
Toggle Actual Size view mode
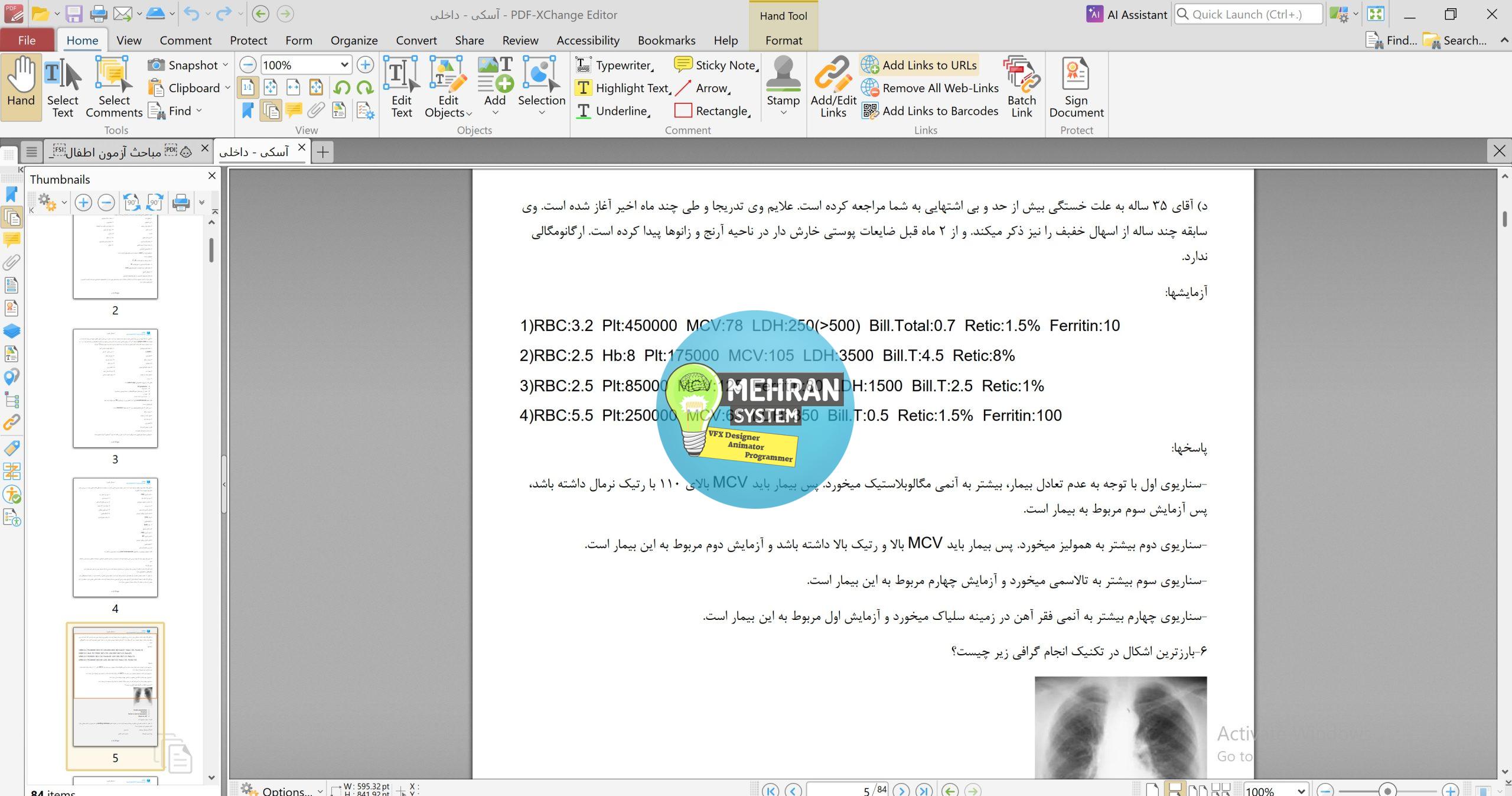[247, 88]
